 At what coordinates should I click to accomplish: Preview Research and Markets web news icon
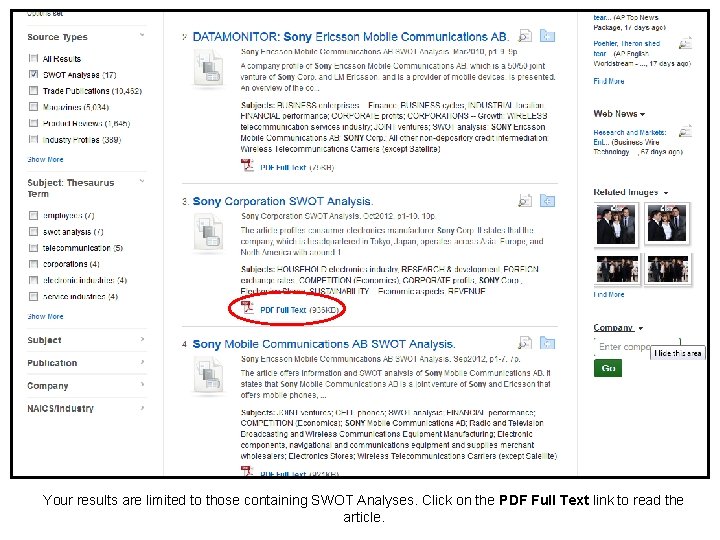(685, 132)
